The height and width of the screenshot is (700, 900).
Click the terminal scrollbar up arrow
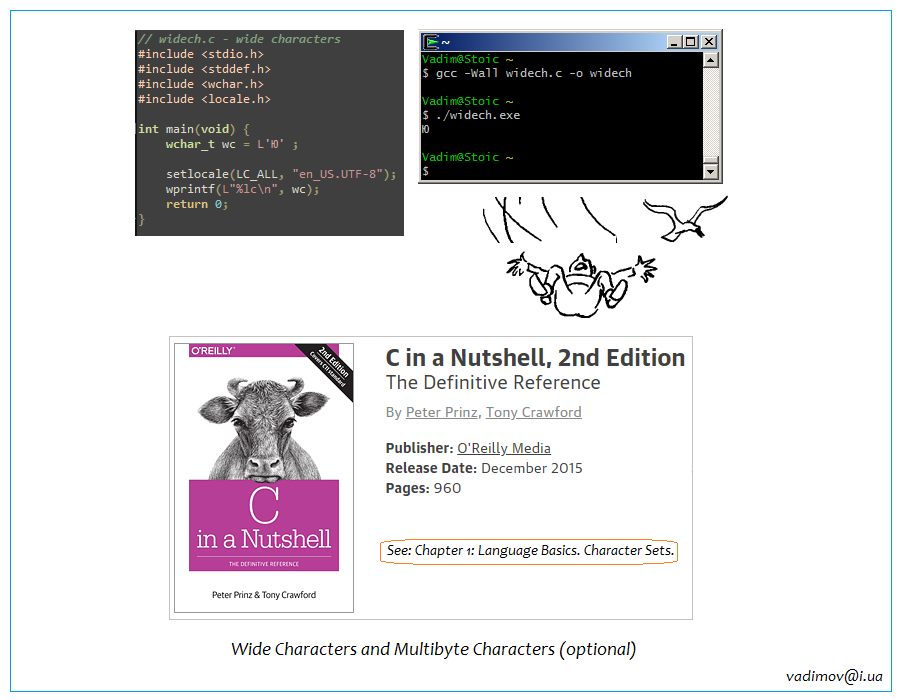click(711, 60)
